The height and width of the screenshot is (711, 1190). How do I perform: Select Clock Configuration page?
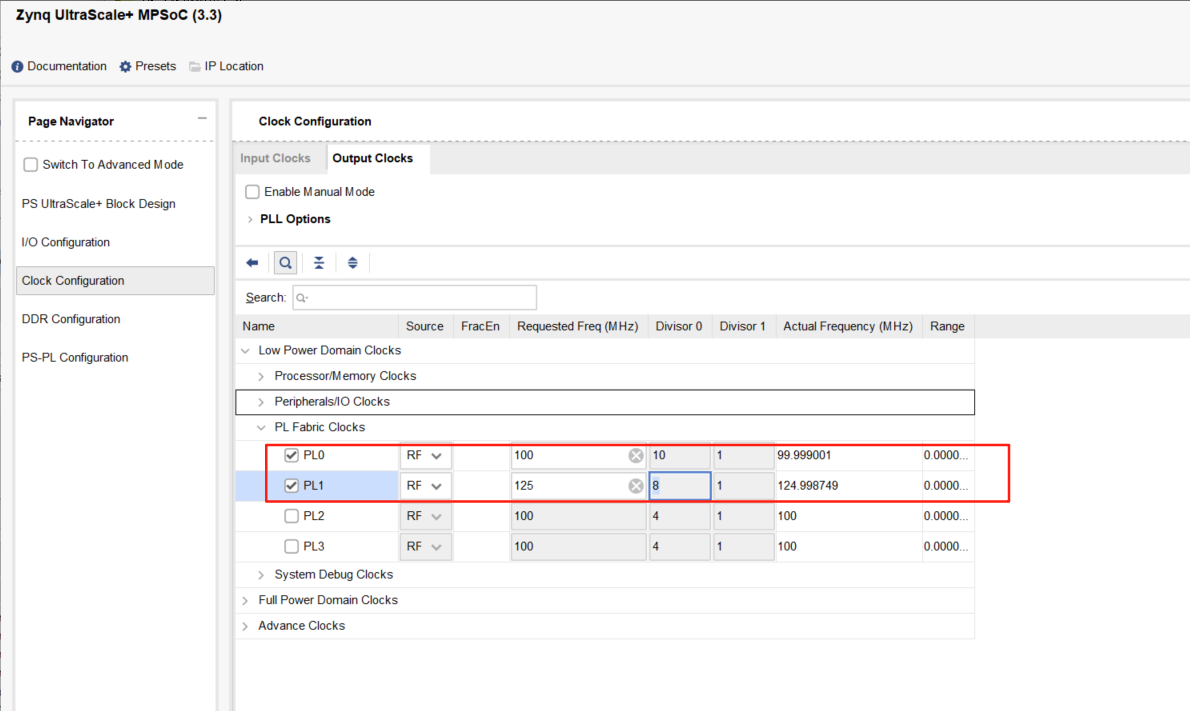tap(115, 281)
